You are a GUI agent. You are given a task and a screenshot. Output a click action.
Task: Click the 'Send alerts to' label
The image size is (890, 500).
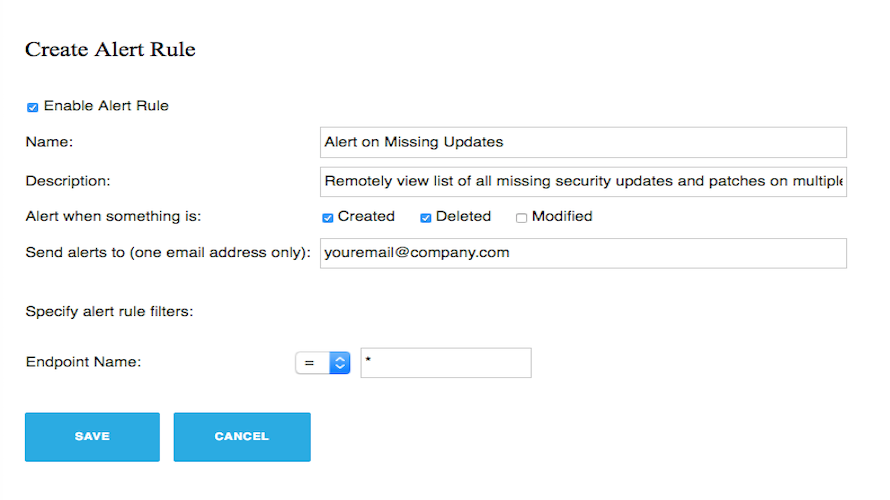[x=169, y=253]
